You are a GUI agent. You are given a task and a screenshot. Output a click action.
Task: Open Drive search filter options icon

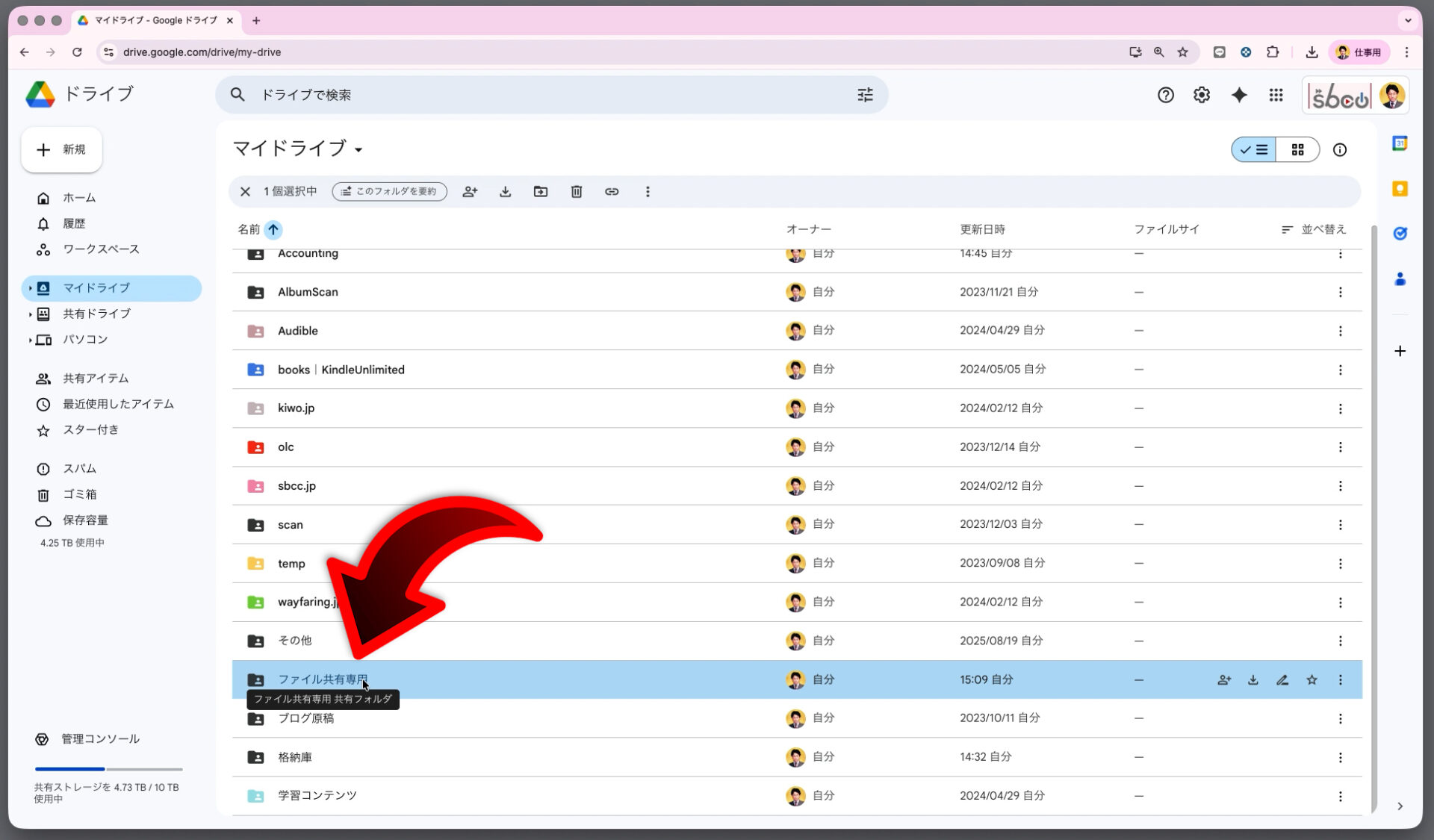coord(865,95)
